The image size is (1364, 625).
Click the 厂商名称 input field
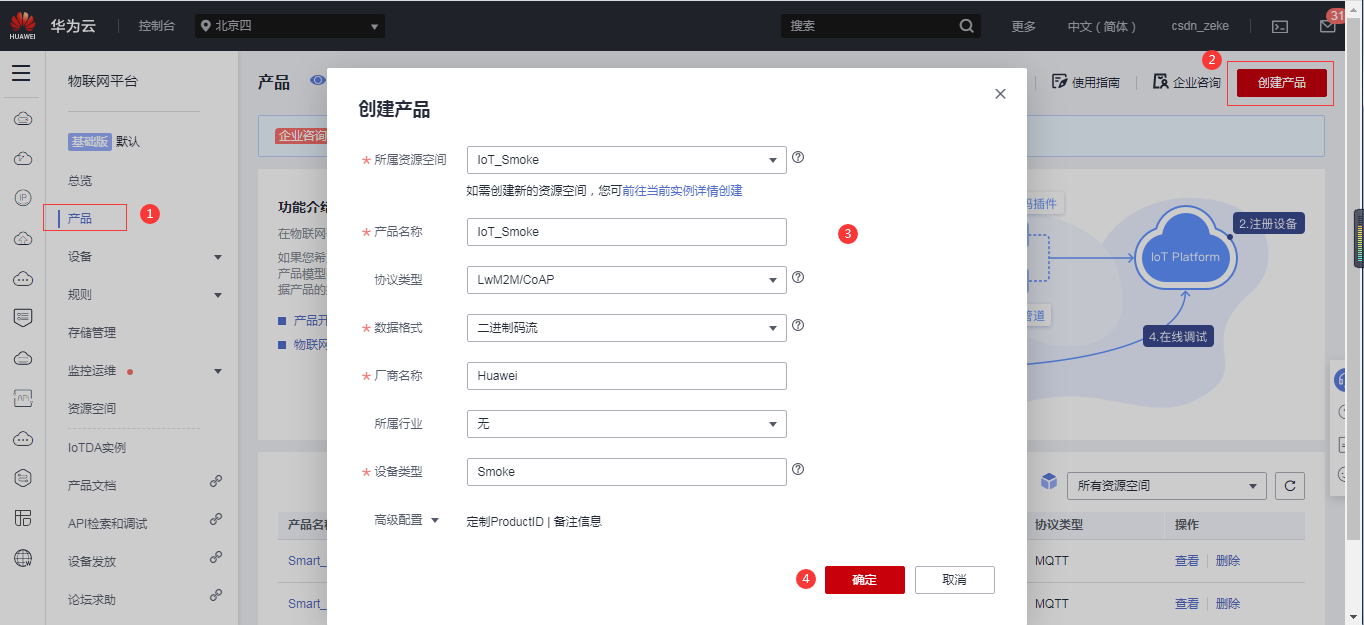tap(627, 376)
